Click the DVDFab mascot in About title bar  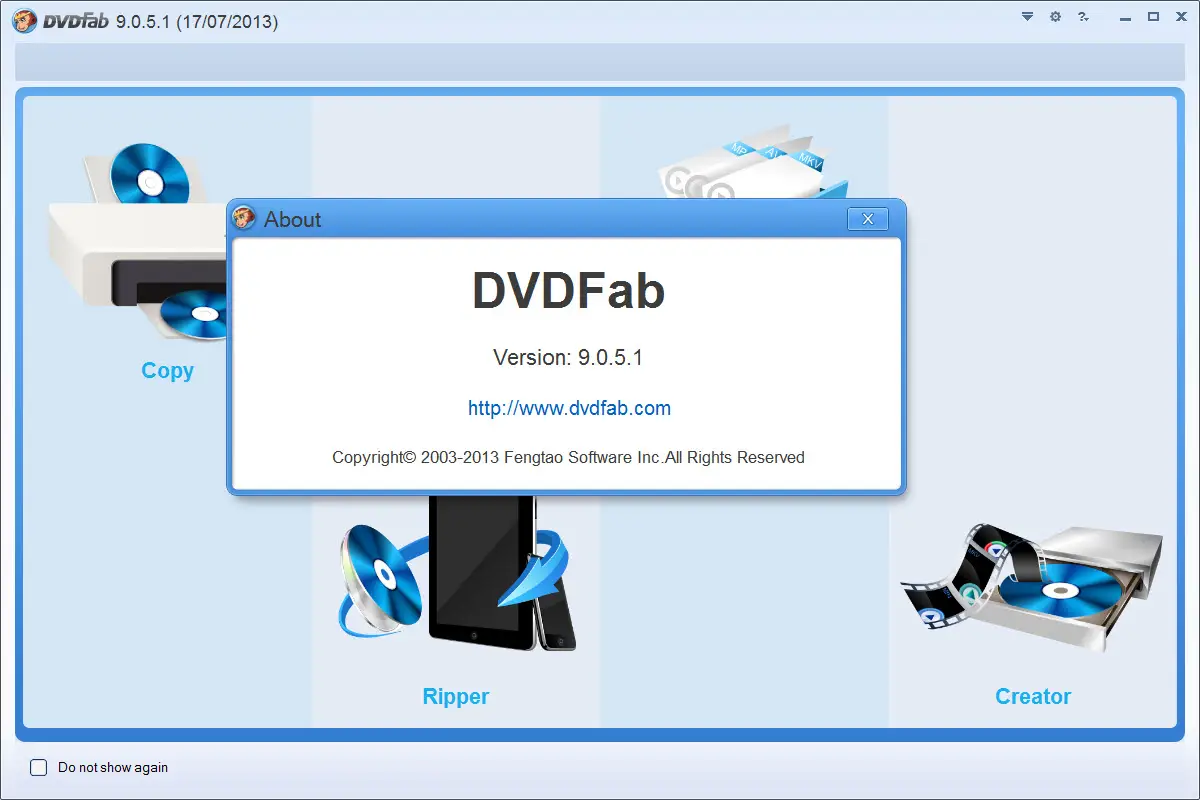click(x=245, y=218)
